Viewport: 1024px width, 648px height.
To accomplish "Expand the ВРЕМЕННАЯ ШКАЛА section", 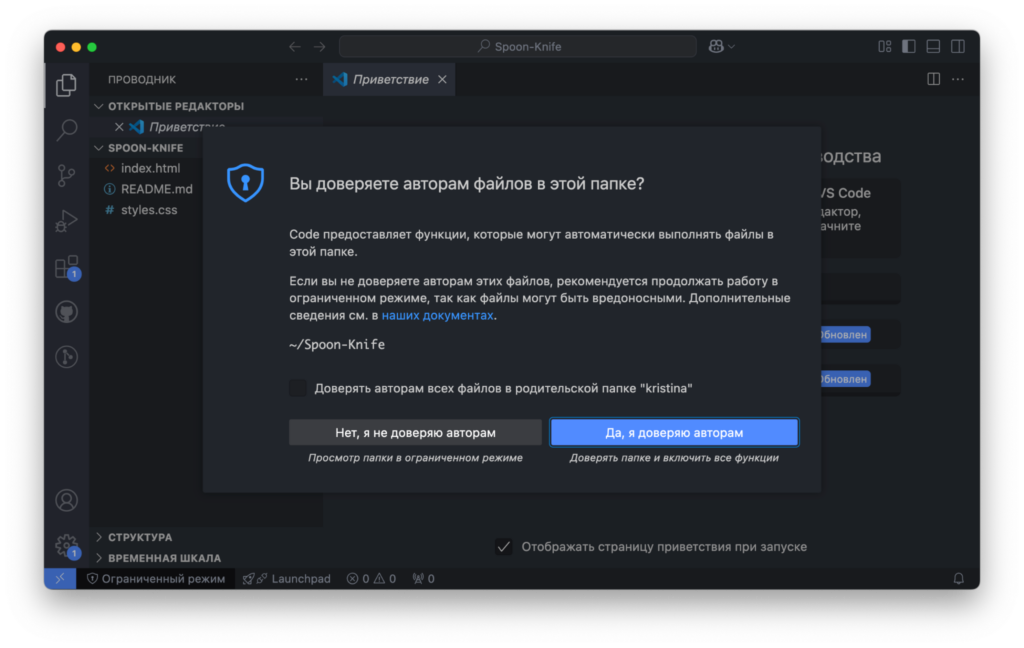I will [100, 558].
